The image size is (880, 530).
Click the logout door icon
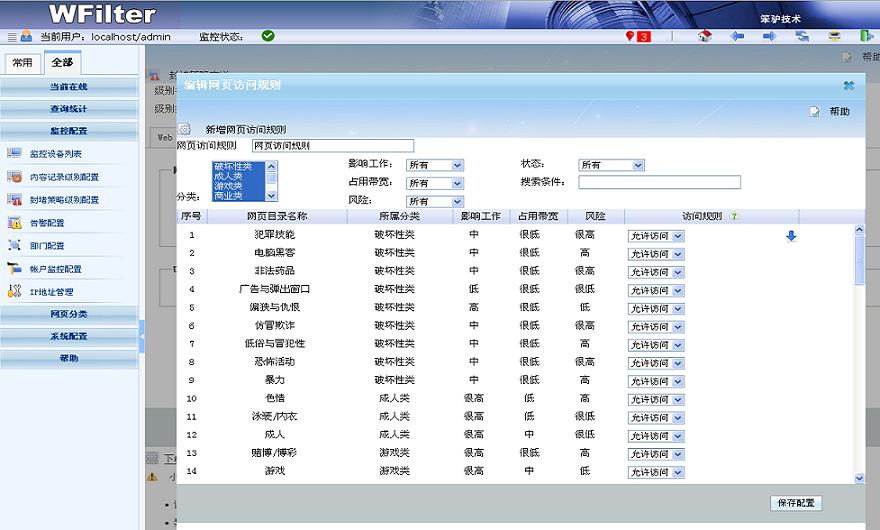tap(866, 36)
